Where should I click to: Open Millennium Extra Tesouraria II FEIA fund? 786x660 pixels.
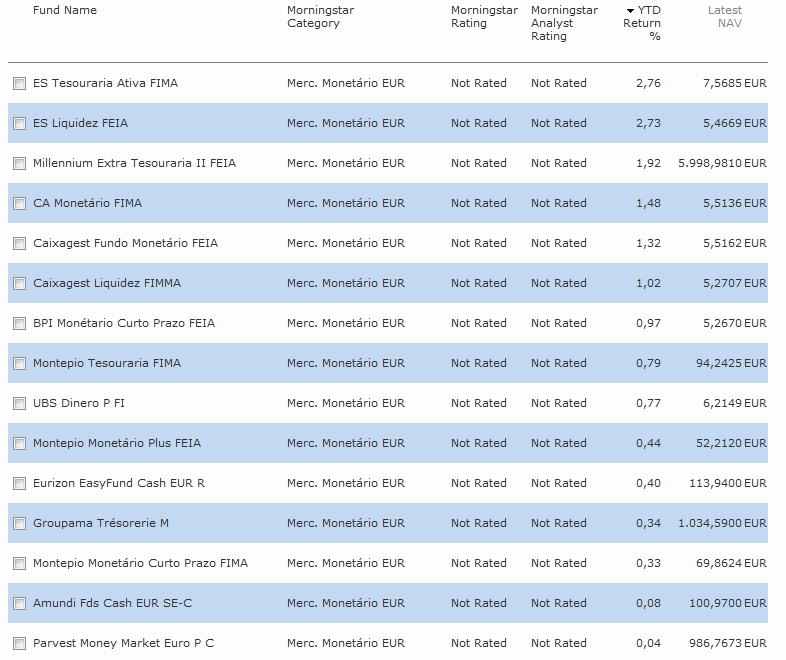[x=134, y=163]
